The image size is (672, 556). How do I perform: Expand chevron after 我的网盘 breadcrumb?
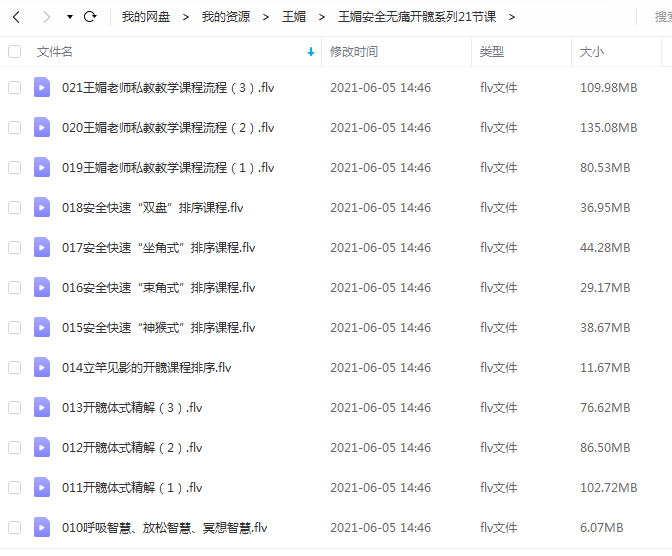click(186, 17)
